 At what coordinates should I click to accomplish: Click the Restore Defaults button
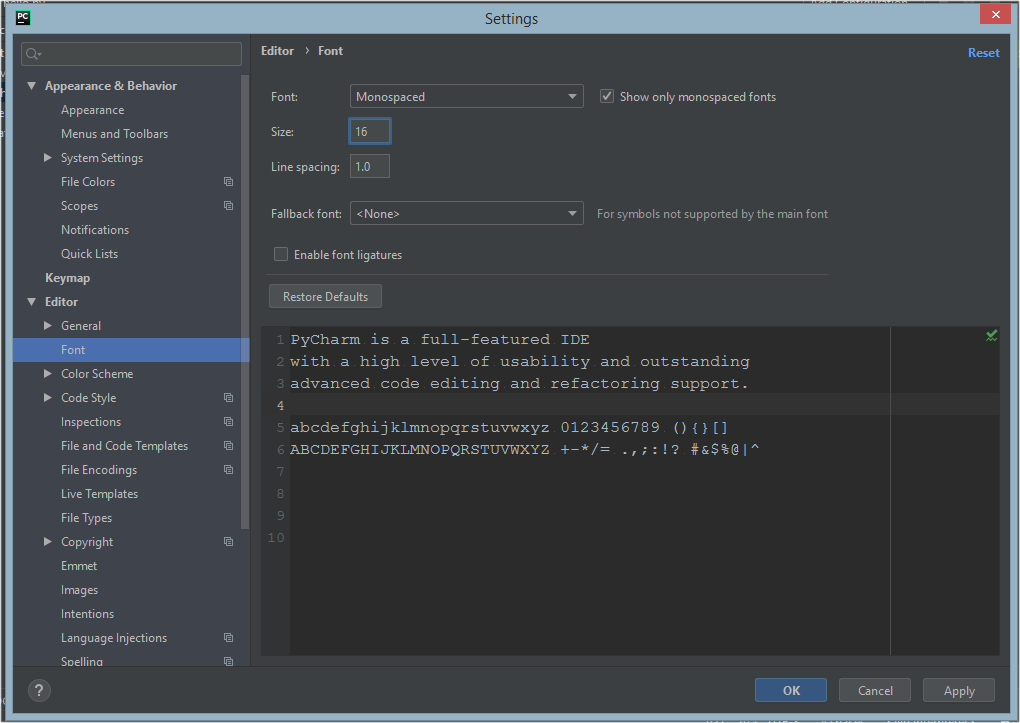point(324,296)
